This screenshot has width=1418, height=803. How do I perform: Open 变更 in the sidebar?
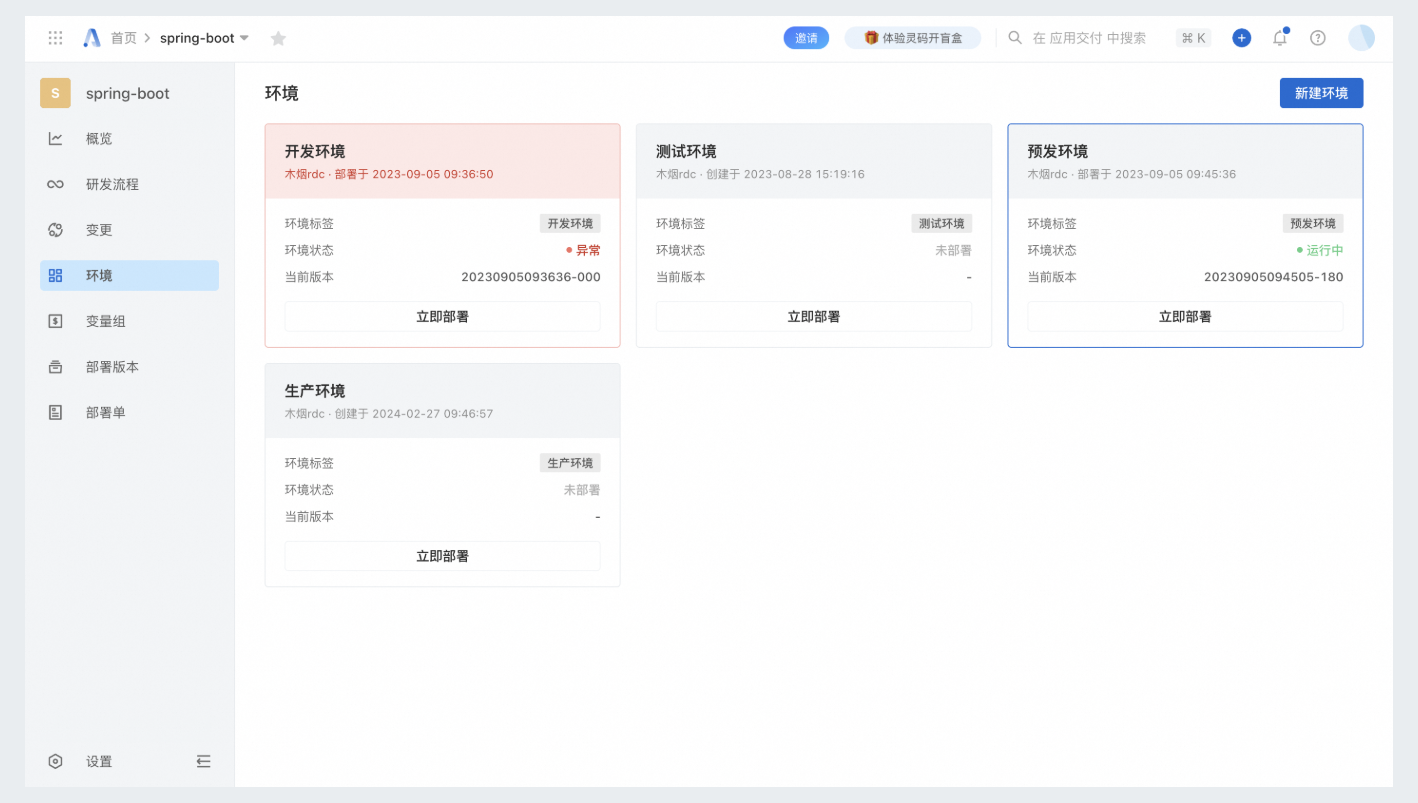pos(129,230)
